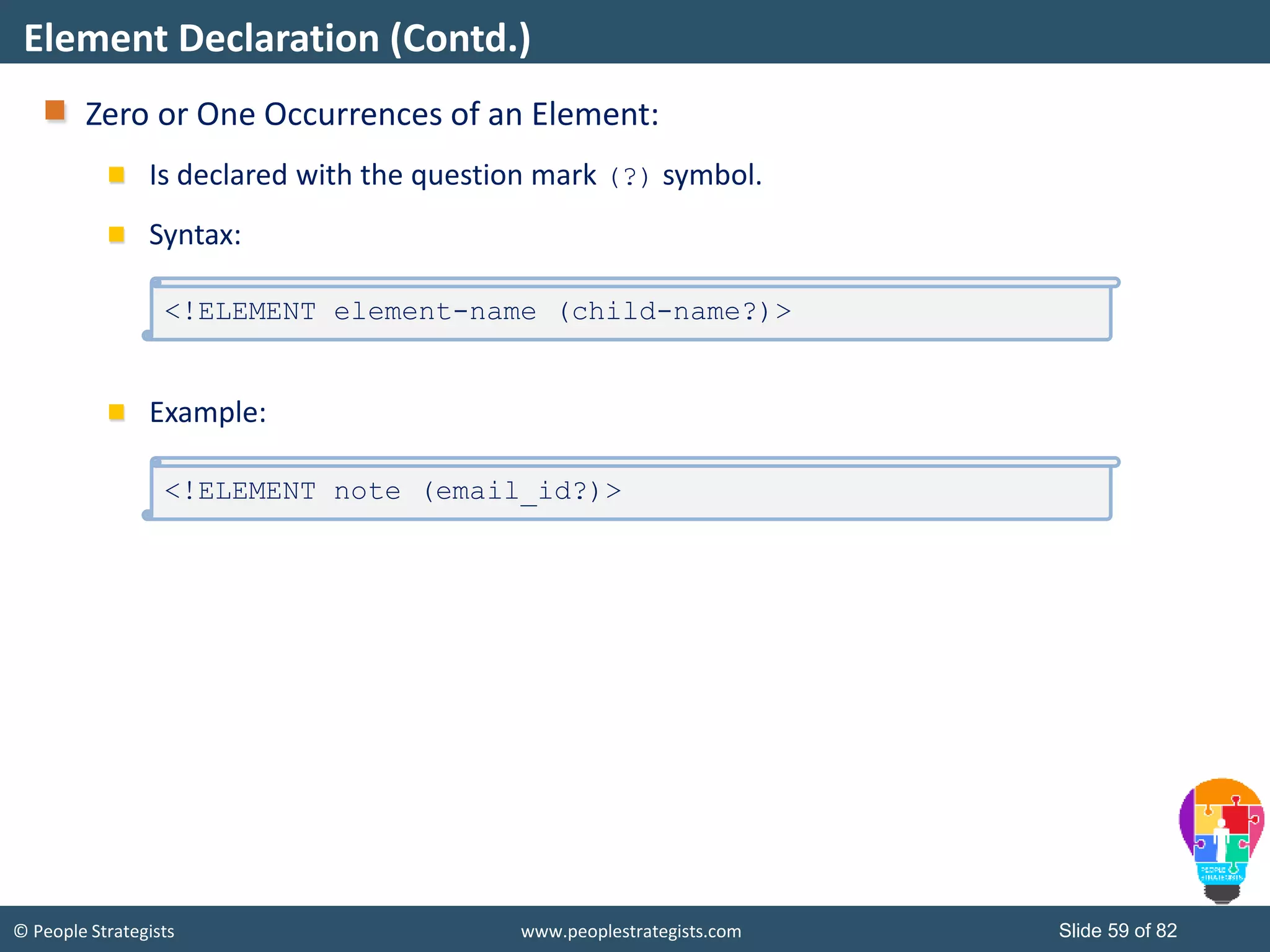Image resolution: width=1270 pixels, height=952 pixels.
Task: Click the element-name (child-name?) syntax code box
Action: click(x=631, y=309)
